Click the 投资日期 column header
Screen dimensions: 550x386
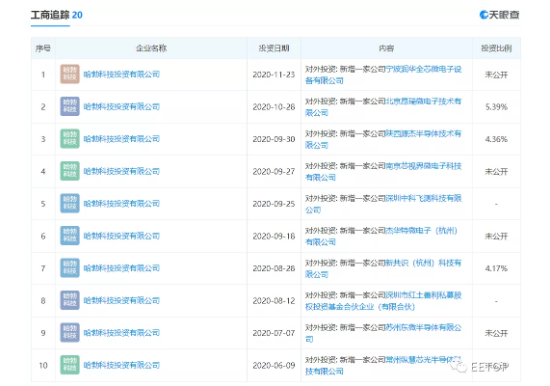click(x=274, y=48)
